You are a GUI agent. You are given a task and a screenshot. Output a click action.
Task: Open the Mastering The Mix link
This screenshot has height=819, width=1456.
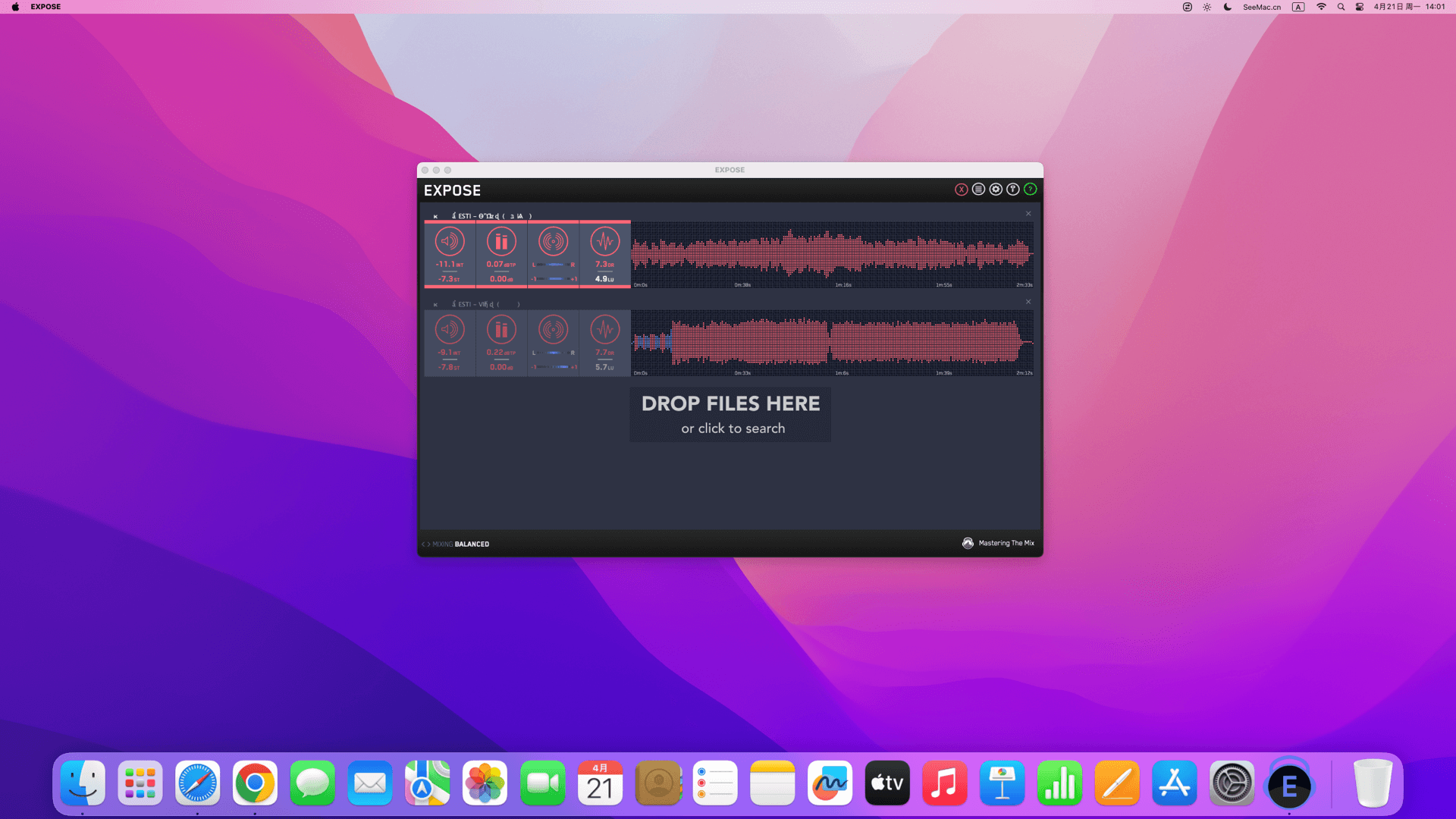coord(998,543)
